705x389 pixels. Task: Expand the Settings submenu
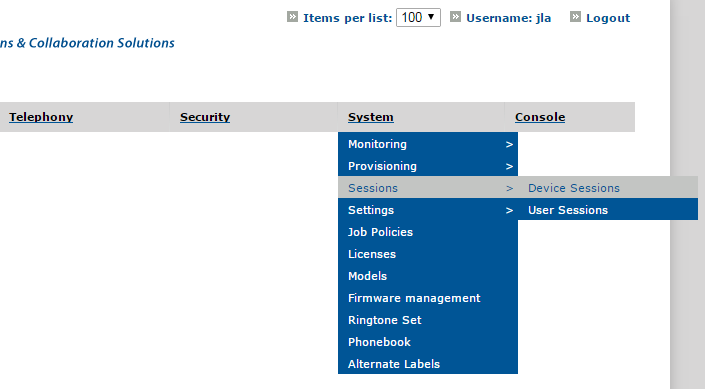(428, 210)
